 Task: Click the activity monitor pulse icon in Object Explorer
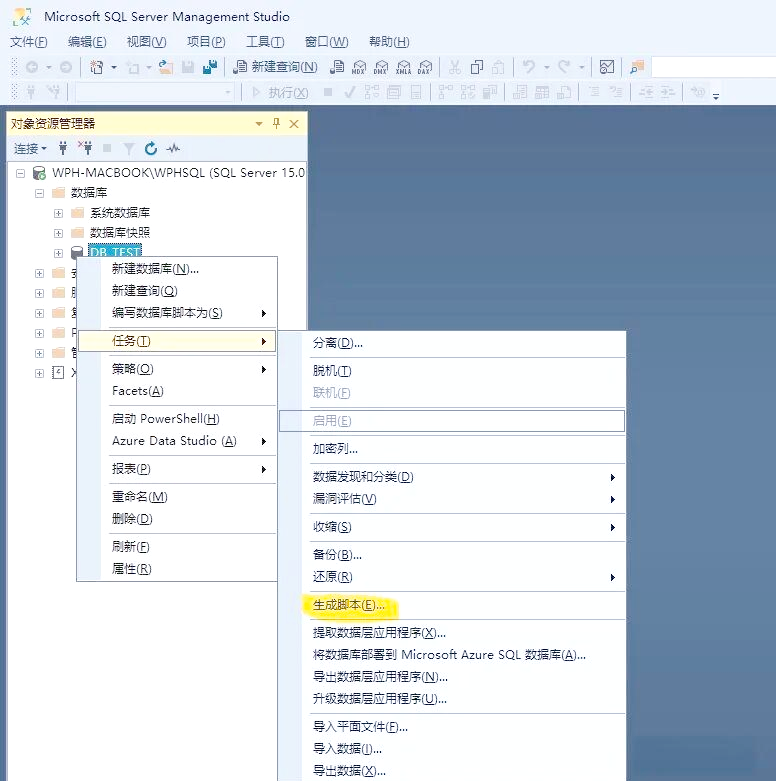(173, 148)
